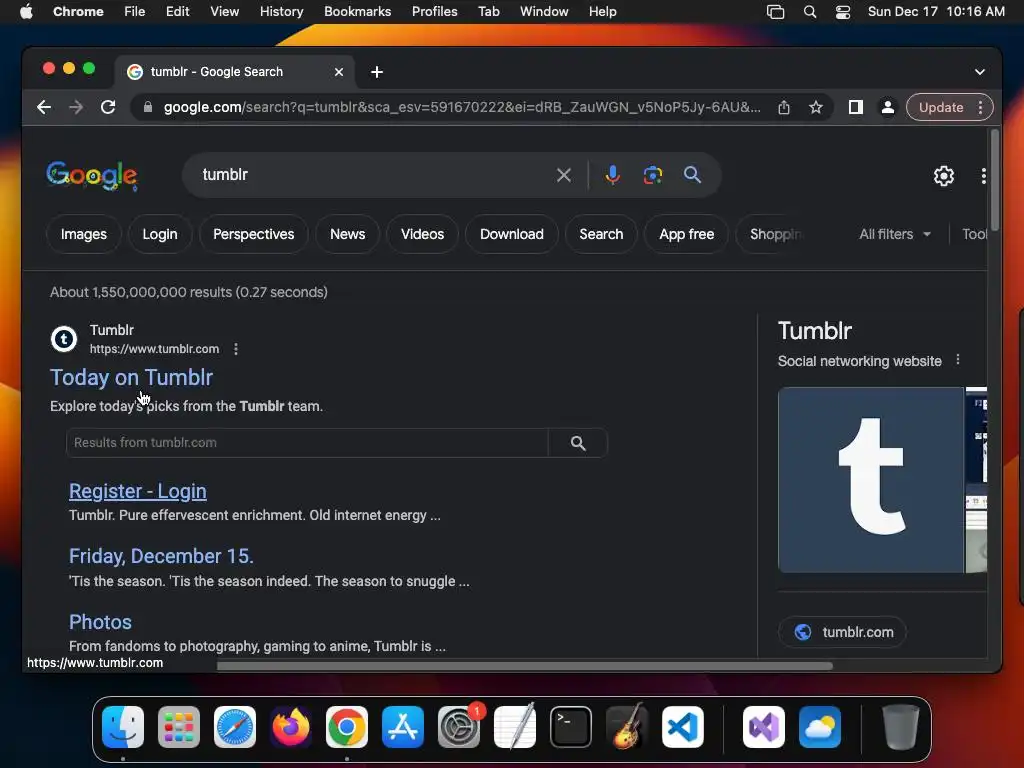Clear the search box with X icon
Screen dimensions: 1024x768
(x=564, y=175)
